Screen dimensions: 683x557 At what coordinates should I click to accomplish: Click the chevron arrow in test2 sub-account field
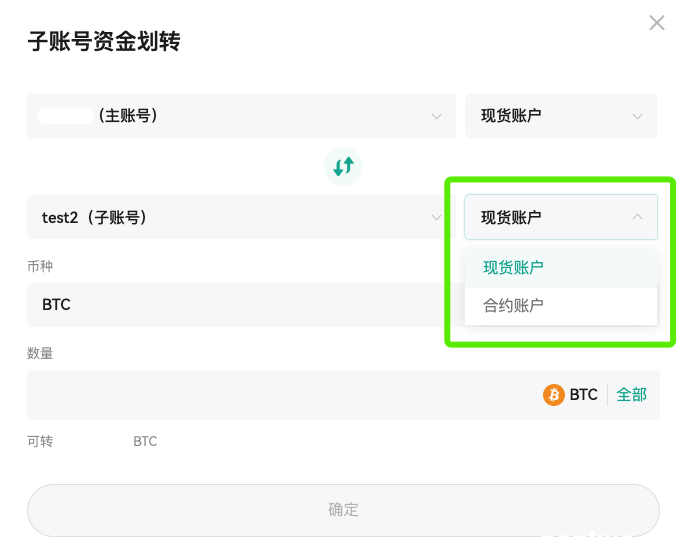436,217
